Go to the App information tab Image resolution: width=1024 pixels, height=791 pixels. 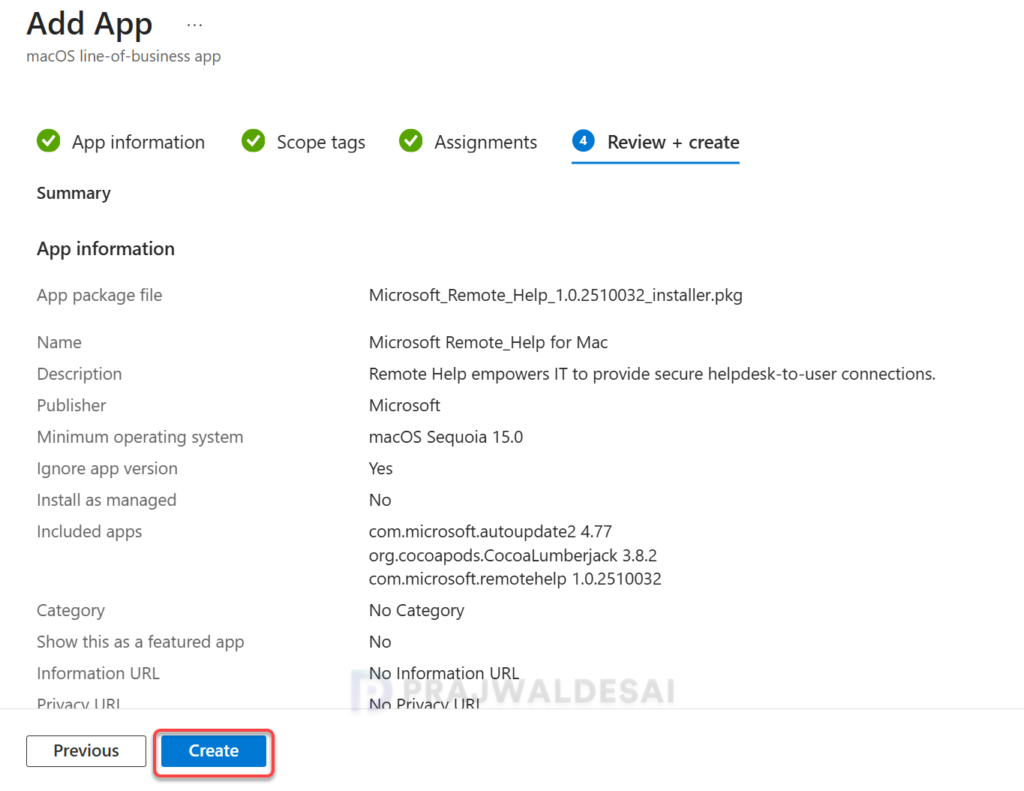121,142
